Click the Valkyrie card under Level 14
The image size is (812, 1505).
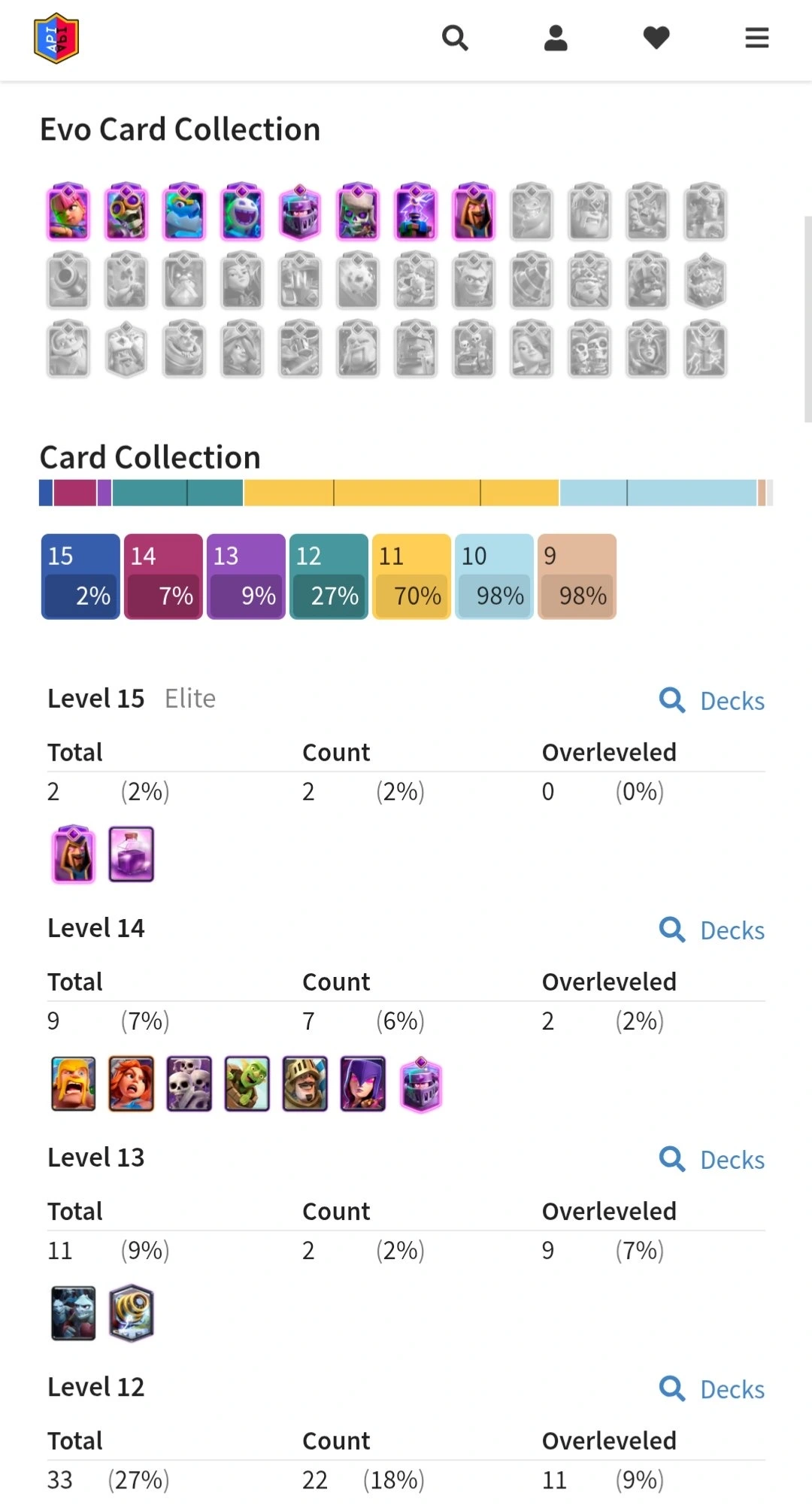click(132, 1084)
